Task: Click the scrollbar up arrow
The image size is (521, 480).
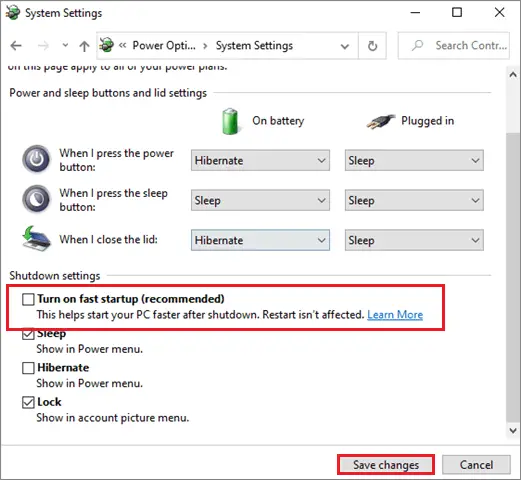Action: point(513,75)
